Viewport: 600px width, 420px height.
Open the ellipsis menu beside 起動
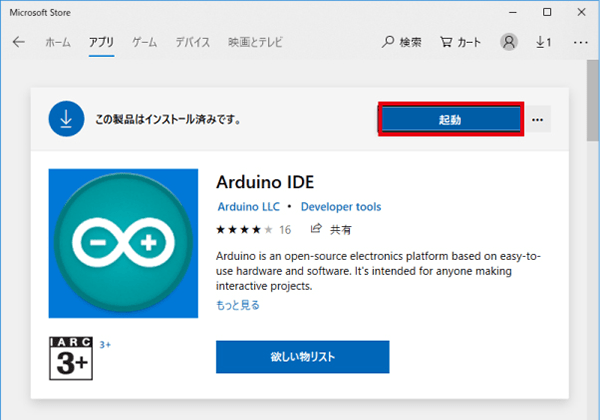tap(537, 120)
